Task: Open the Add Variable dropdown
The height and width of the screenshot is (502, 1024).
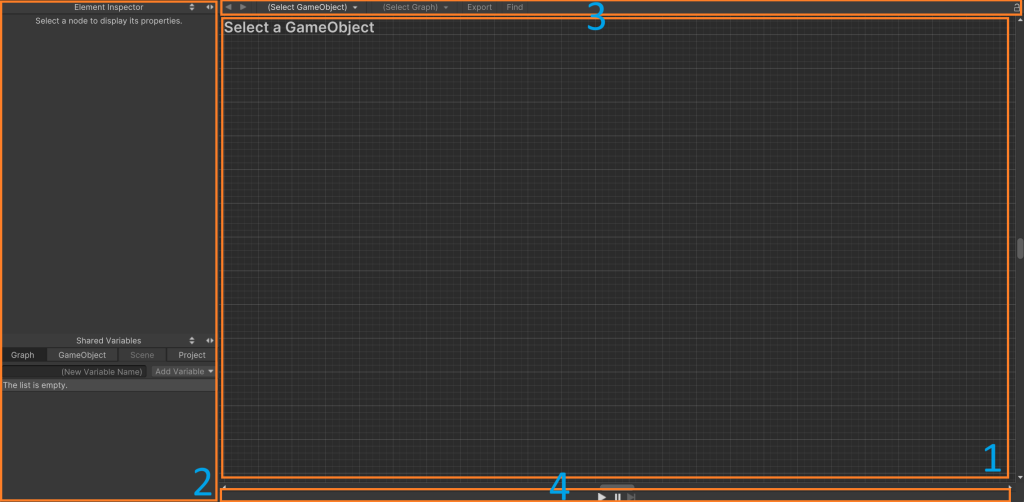Action: click(184, 371)
